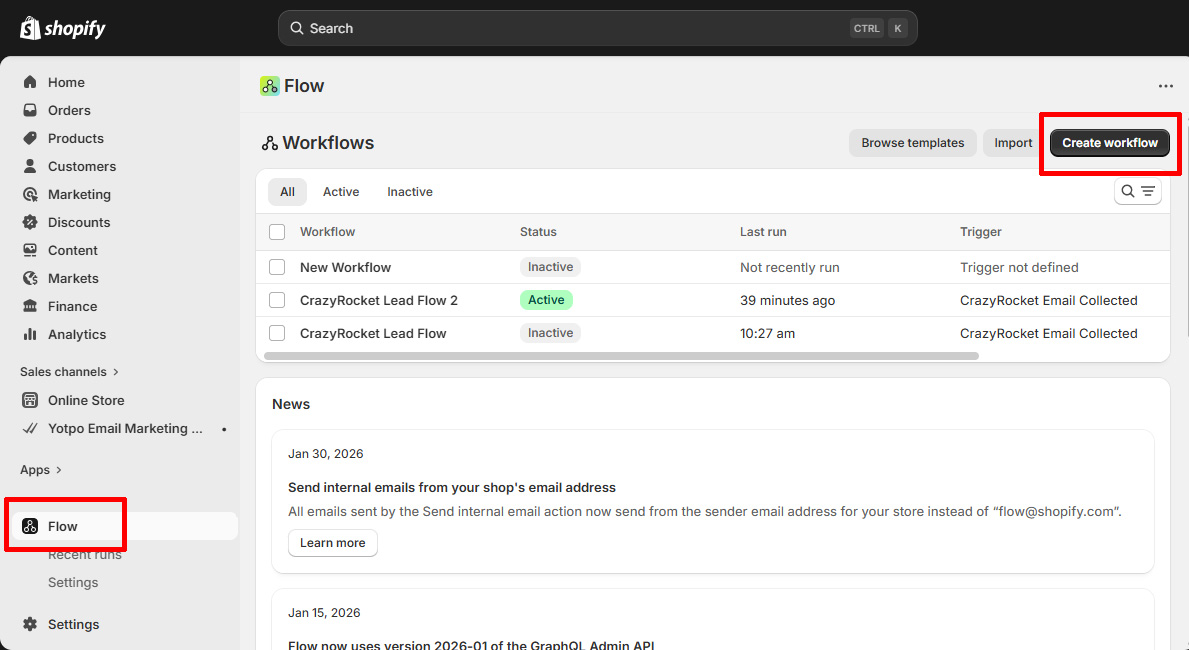
Task: Expand the Apps section chevron
Action: tap(59, 470)
